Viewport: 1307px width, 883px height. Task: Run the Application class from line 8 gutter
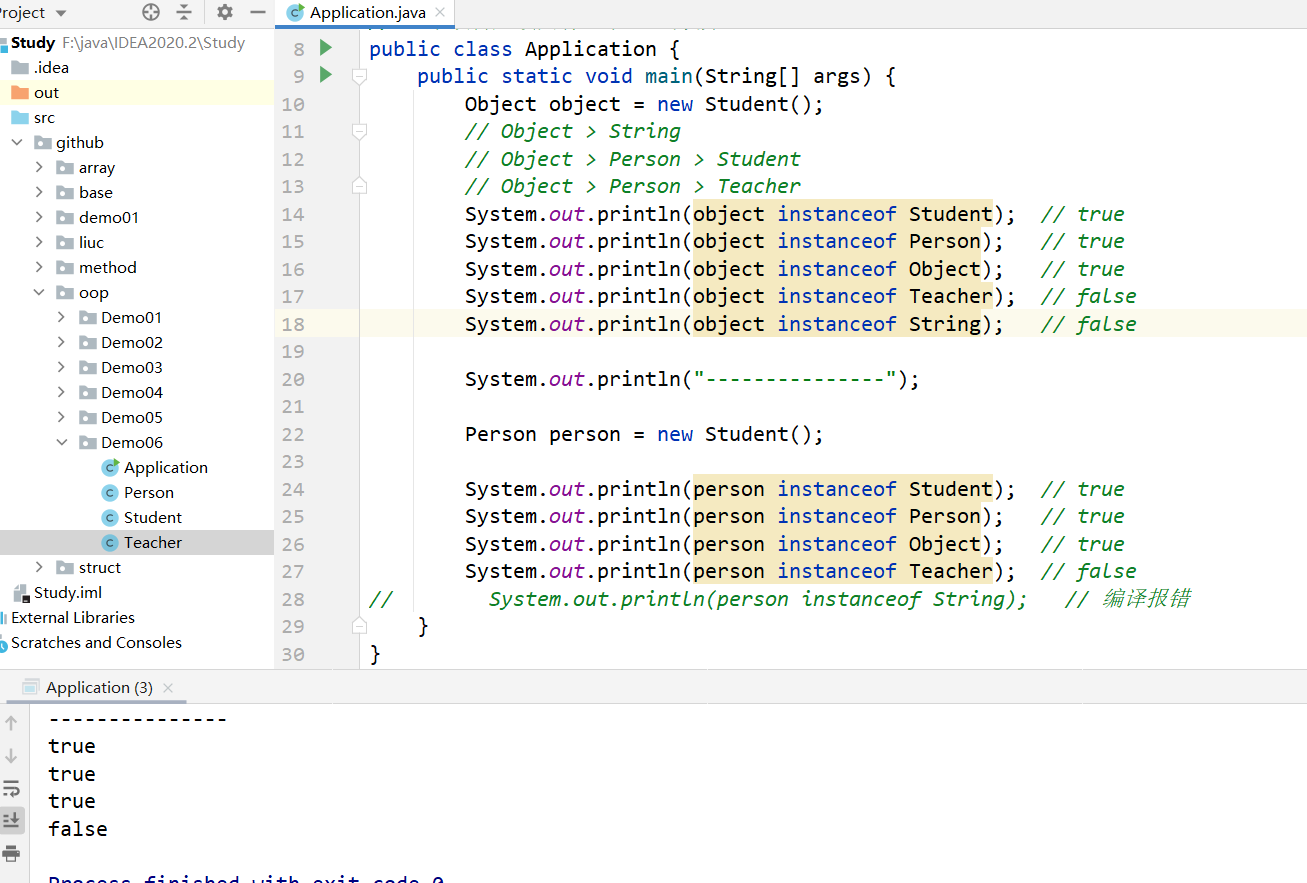click(325, 48)
